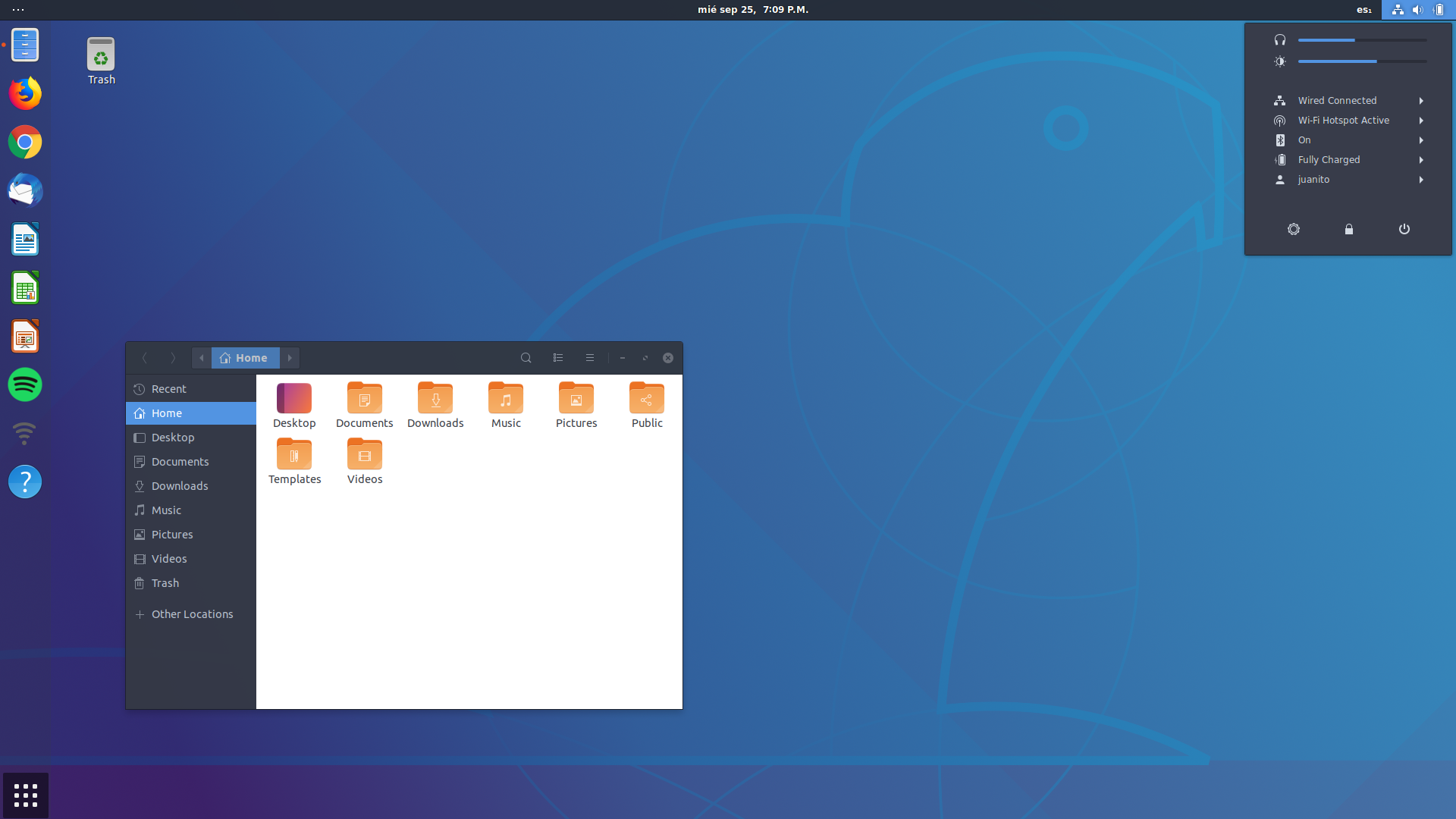
Task: Open the search in file manager
Action: tap(526, 358)
